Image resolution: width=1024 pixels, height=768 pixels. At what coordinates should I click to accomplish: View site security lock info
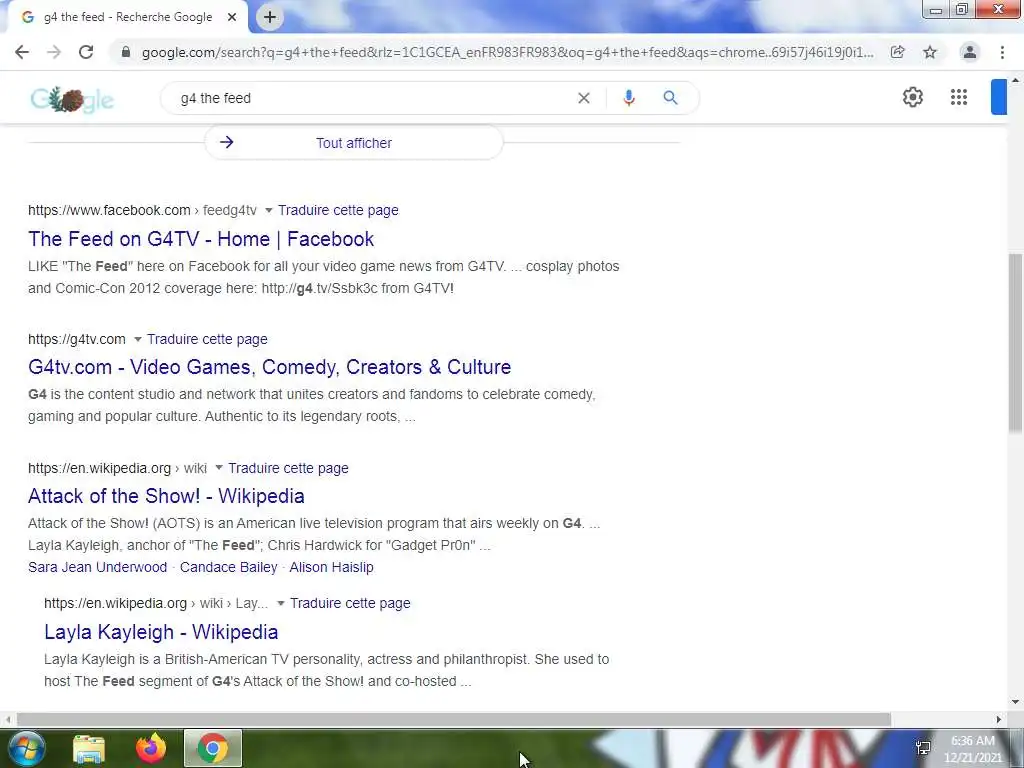[126, 52]
